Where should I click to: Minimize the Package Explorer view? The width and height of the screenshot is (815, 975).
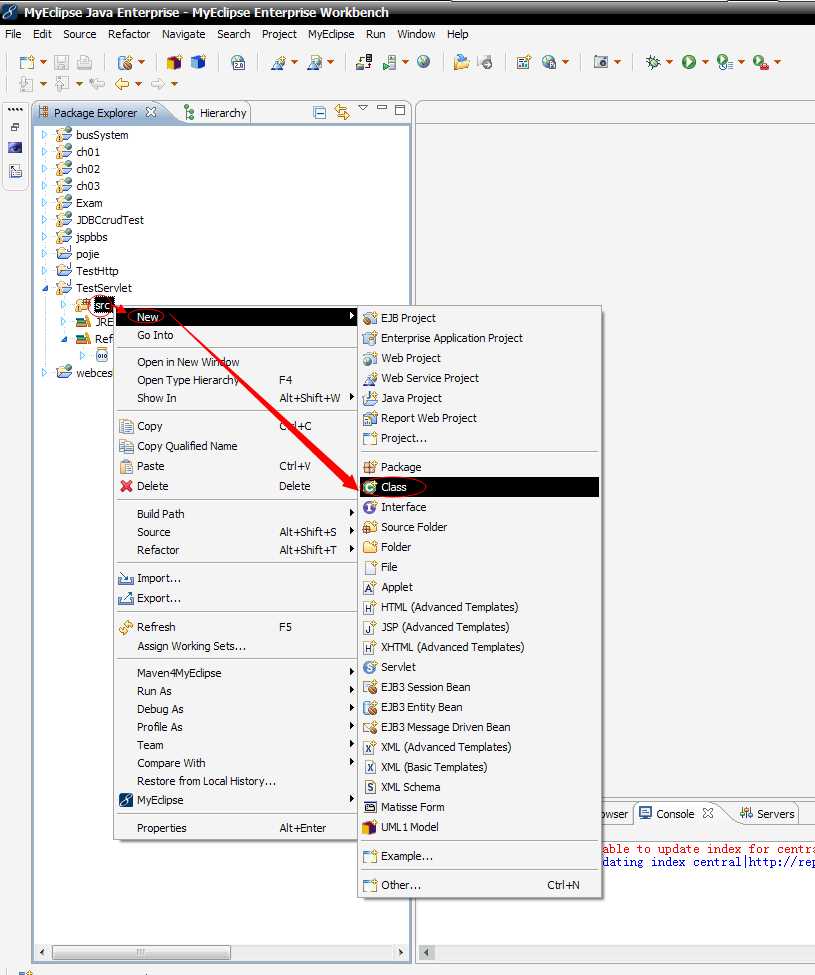[x=382, y=108]
